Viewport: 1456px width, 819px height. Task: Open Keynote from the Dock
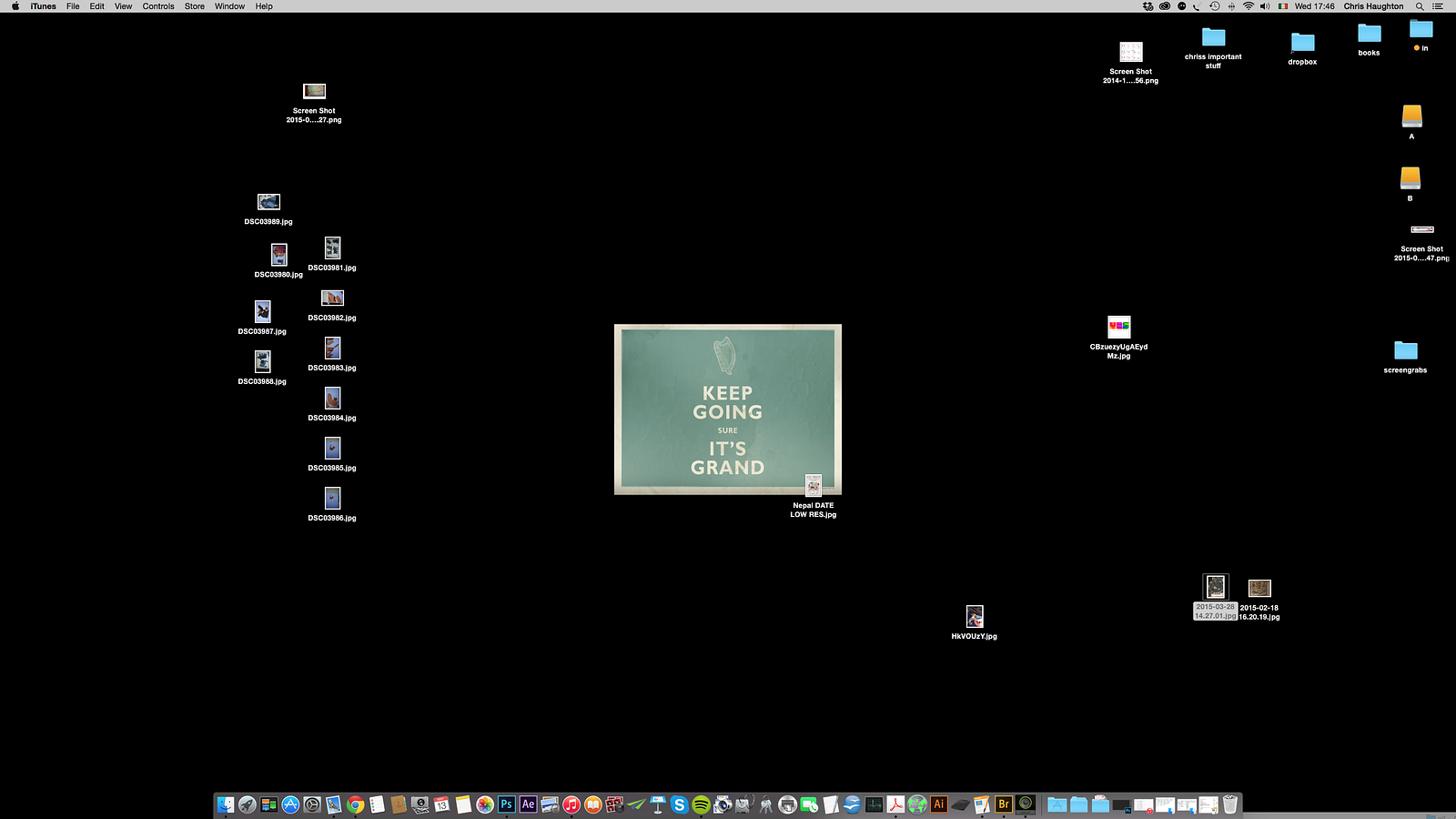point(658,804)
